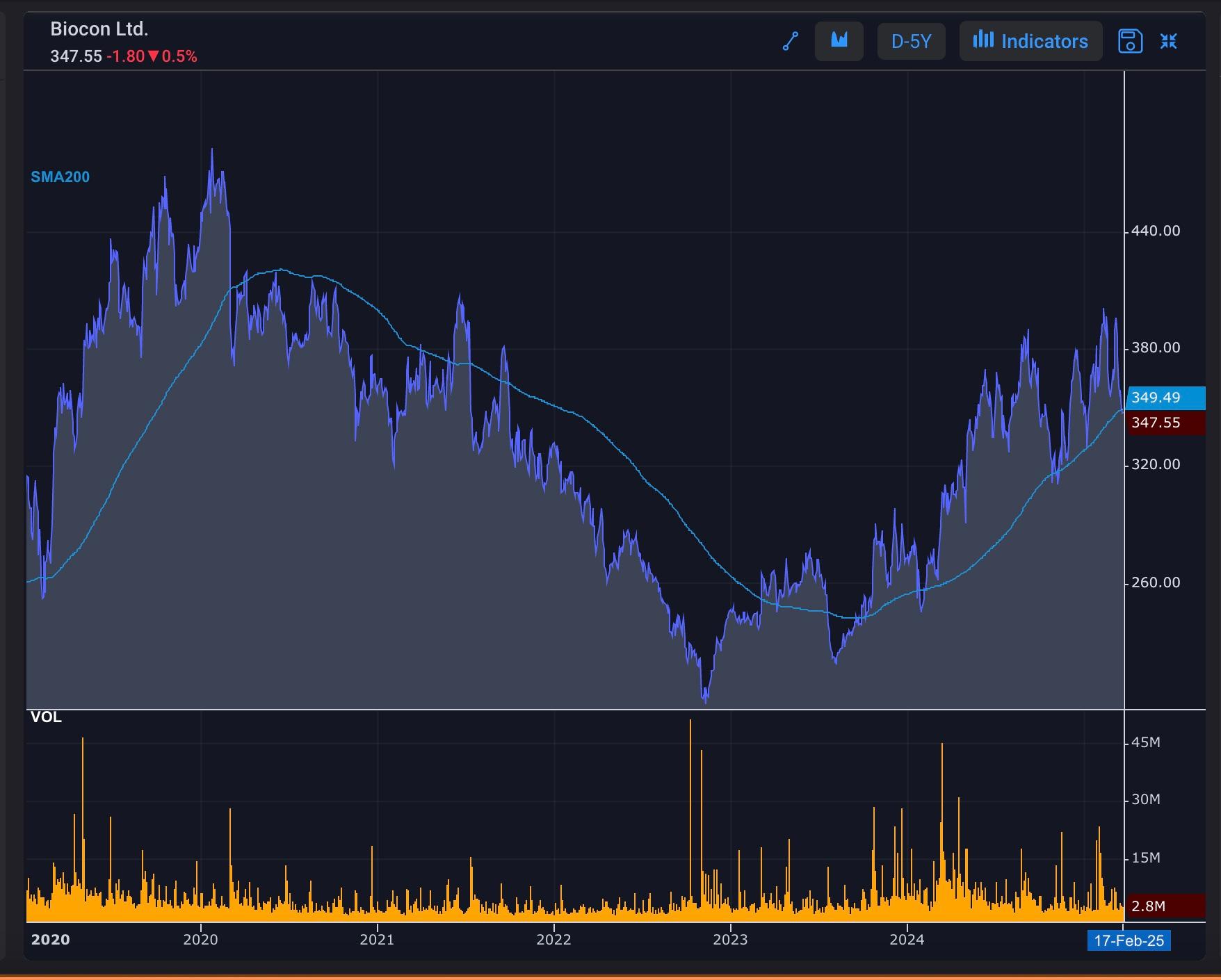Click the collapse fullscreen icon

[x=1169, y=41]
